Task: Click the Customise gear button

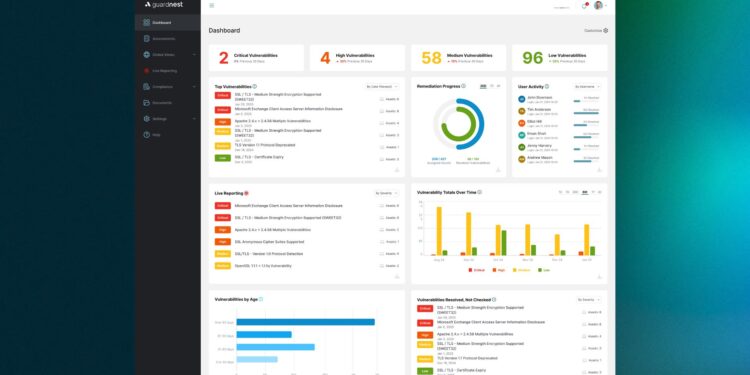Action: [x=596, y=31]
